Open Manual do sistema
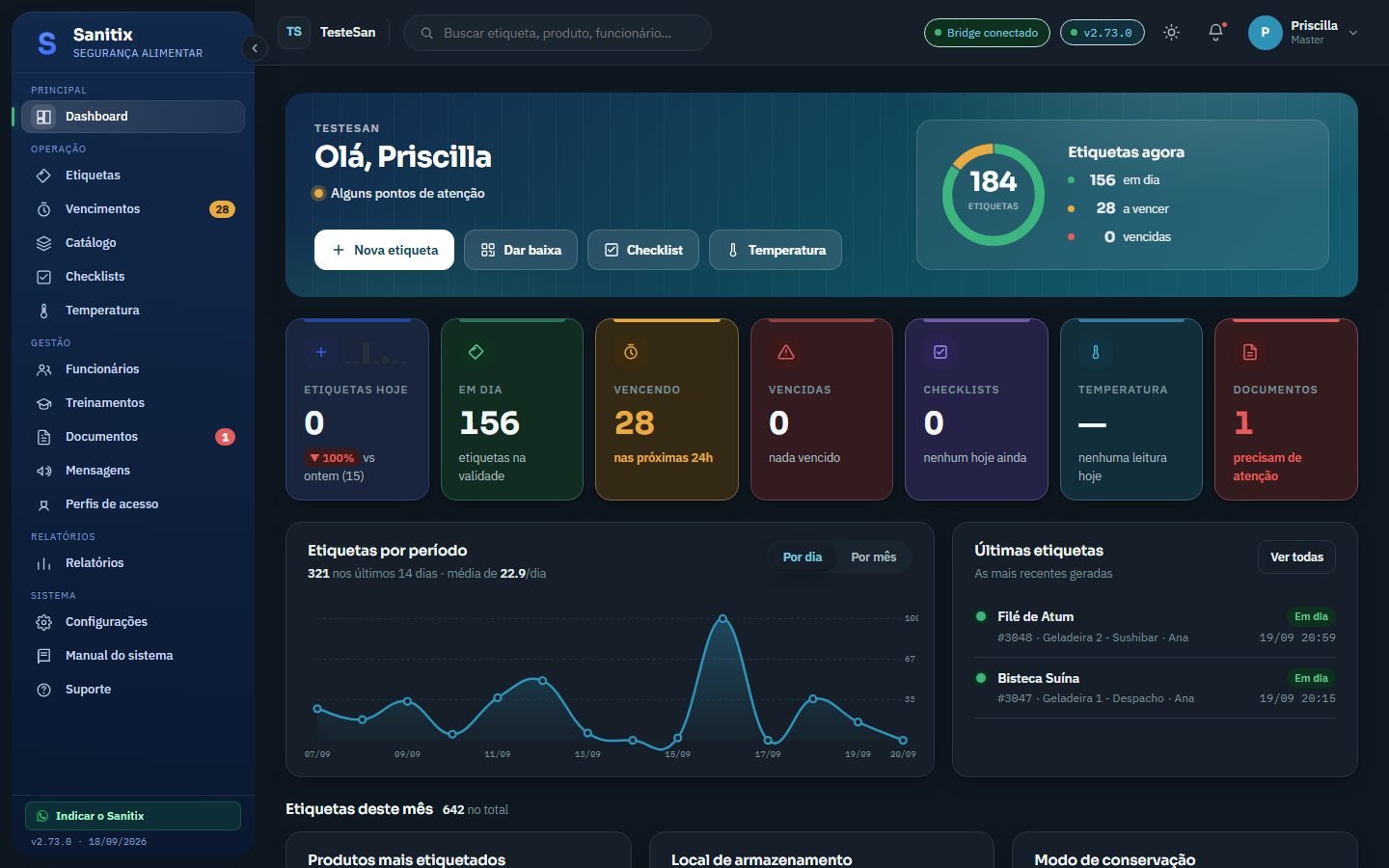 [x=132, y=656]
